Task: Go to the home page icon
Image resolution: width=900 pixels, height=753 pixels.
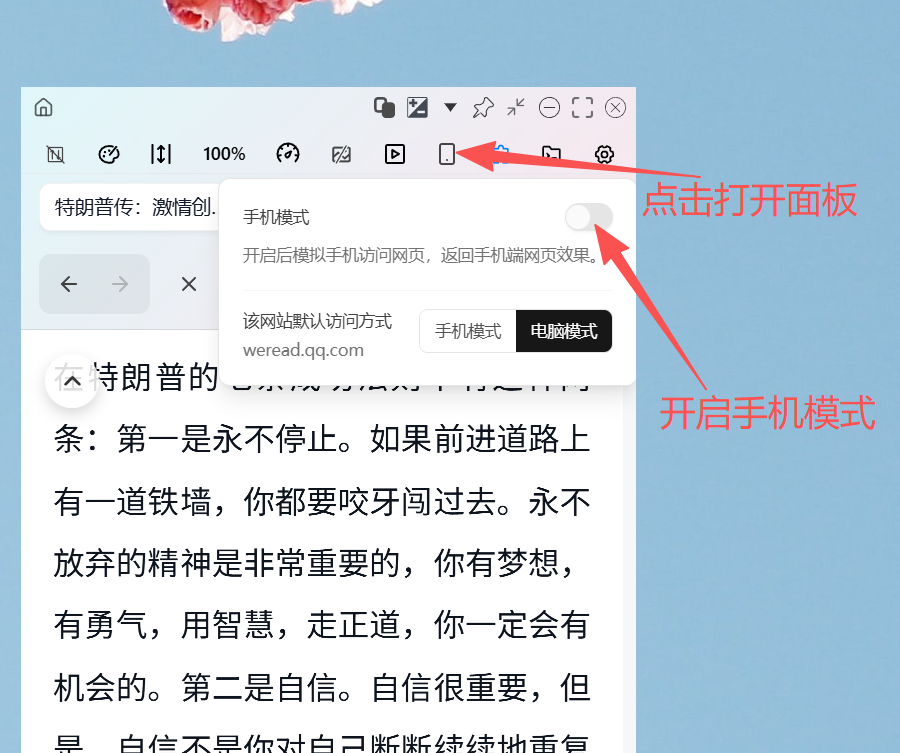Action: coord(44,107)
